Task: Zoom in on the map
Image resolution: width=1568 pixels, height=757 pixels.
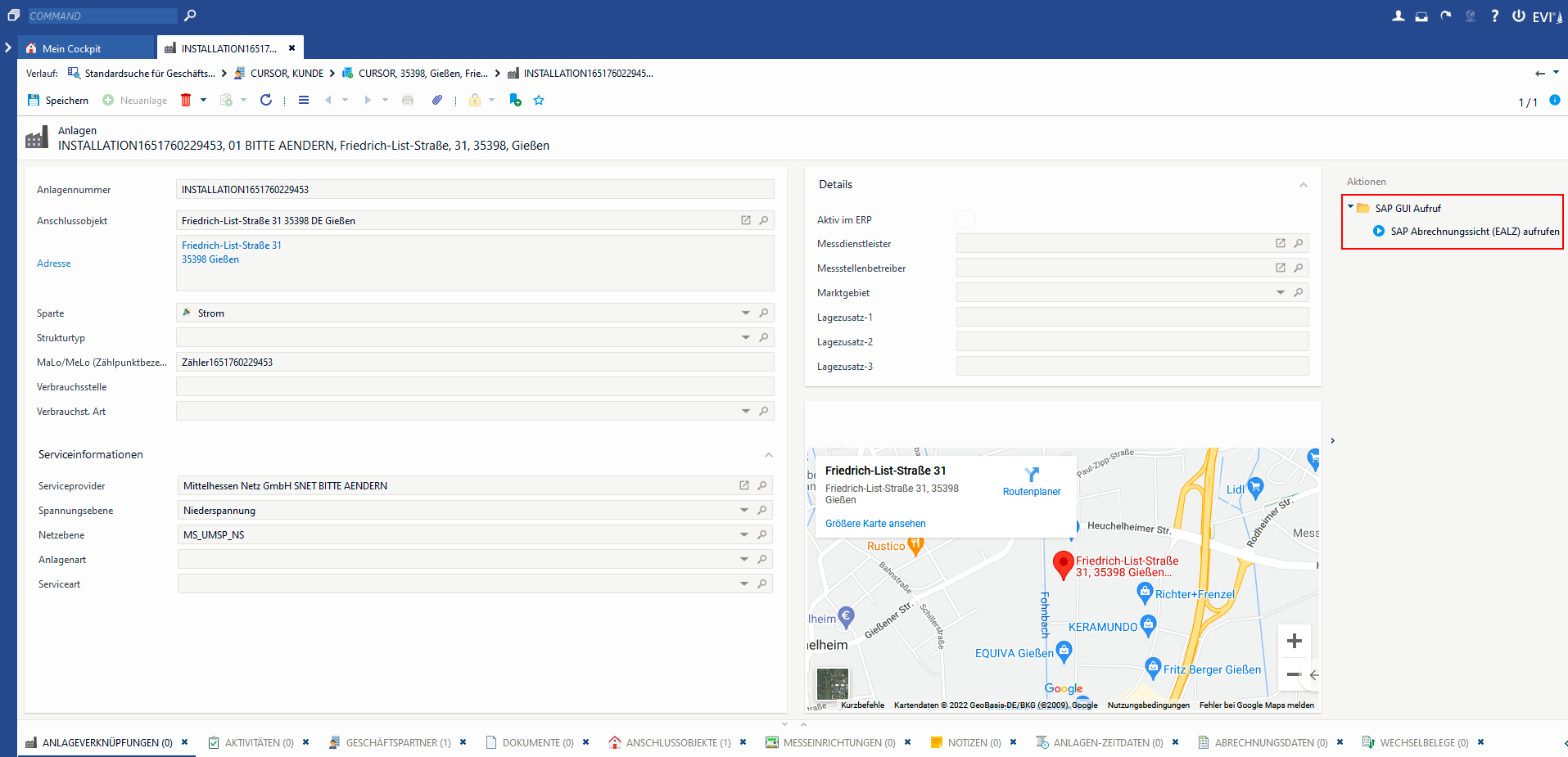Action: (1294, 641)
